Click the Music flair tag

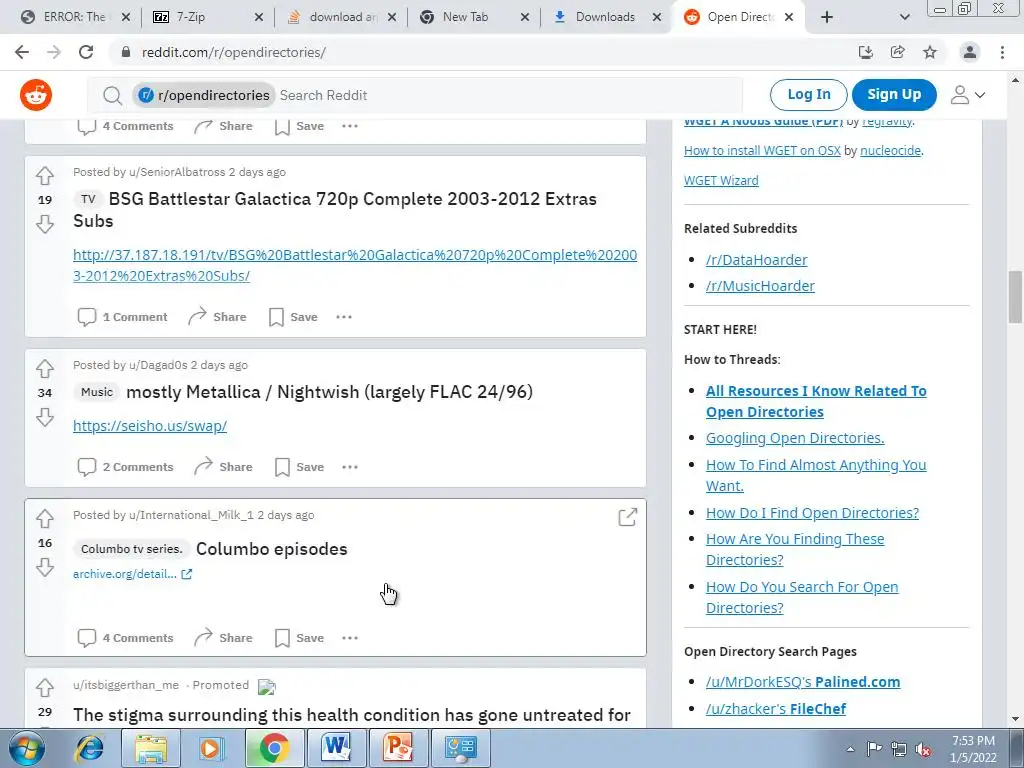tap(97, 392)
